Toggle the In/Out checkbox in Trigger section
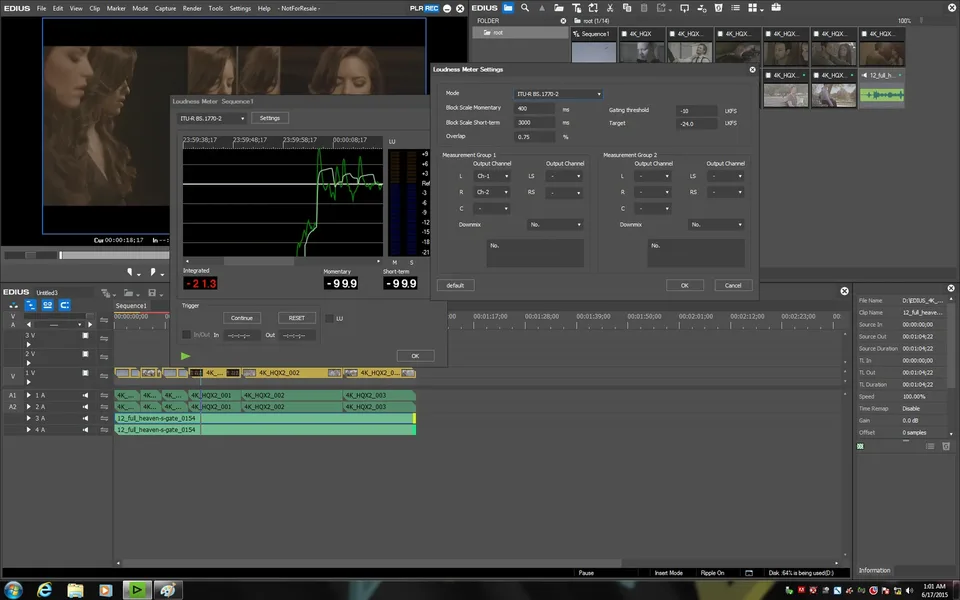The height and width of the screenshot is (600, 960). (x=187, y=335)
